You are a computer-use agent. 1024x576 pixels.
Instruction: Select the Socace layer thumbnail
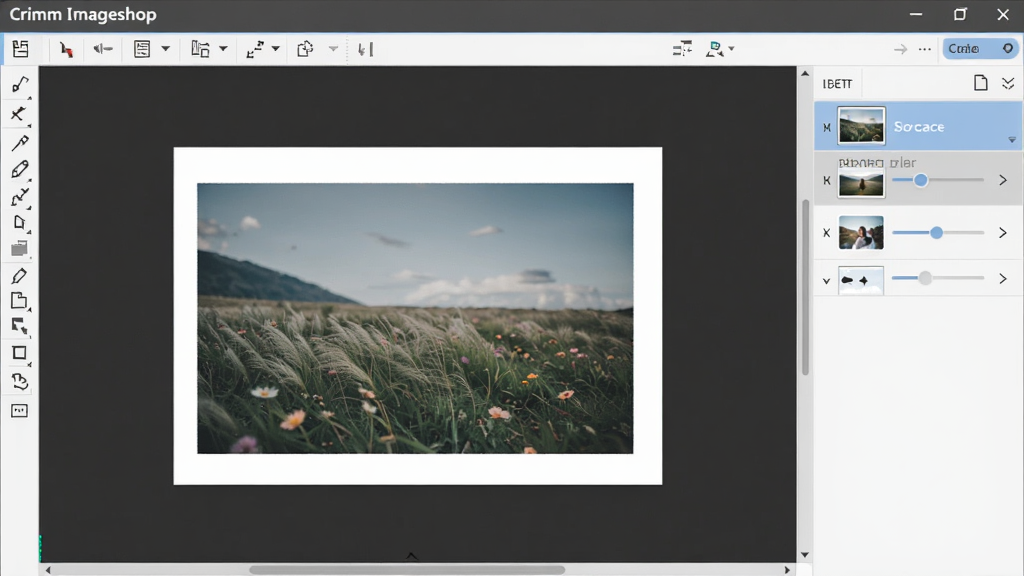861,125
